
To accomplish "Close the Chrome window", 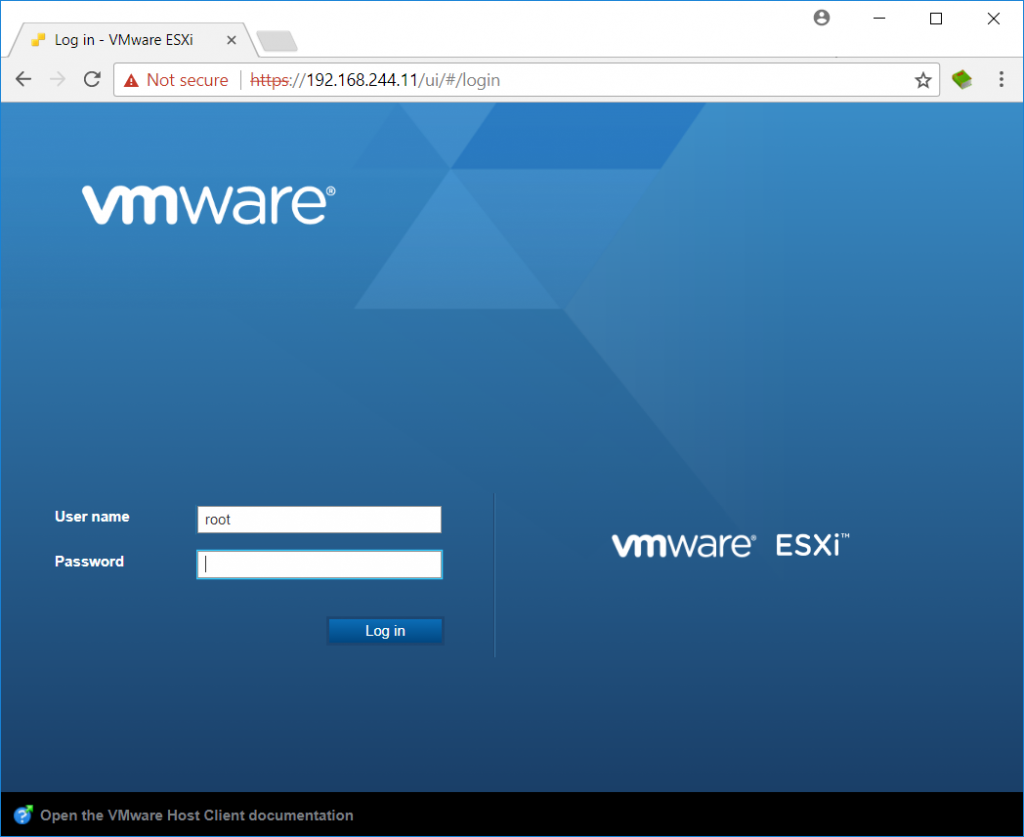I will (x=993, y=18).
